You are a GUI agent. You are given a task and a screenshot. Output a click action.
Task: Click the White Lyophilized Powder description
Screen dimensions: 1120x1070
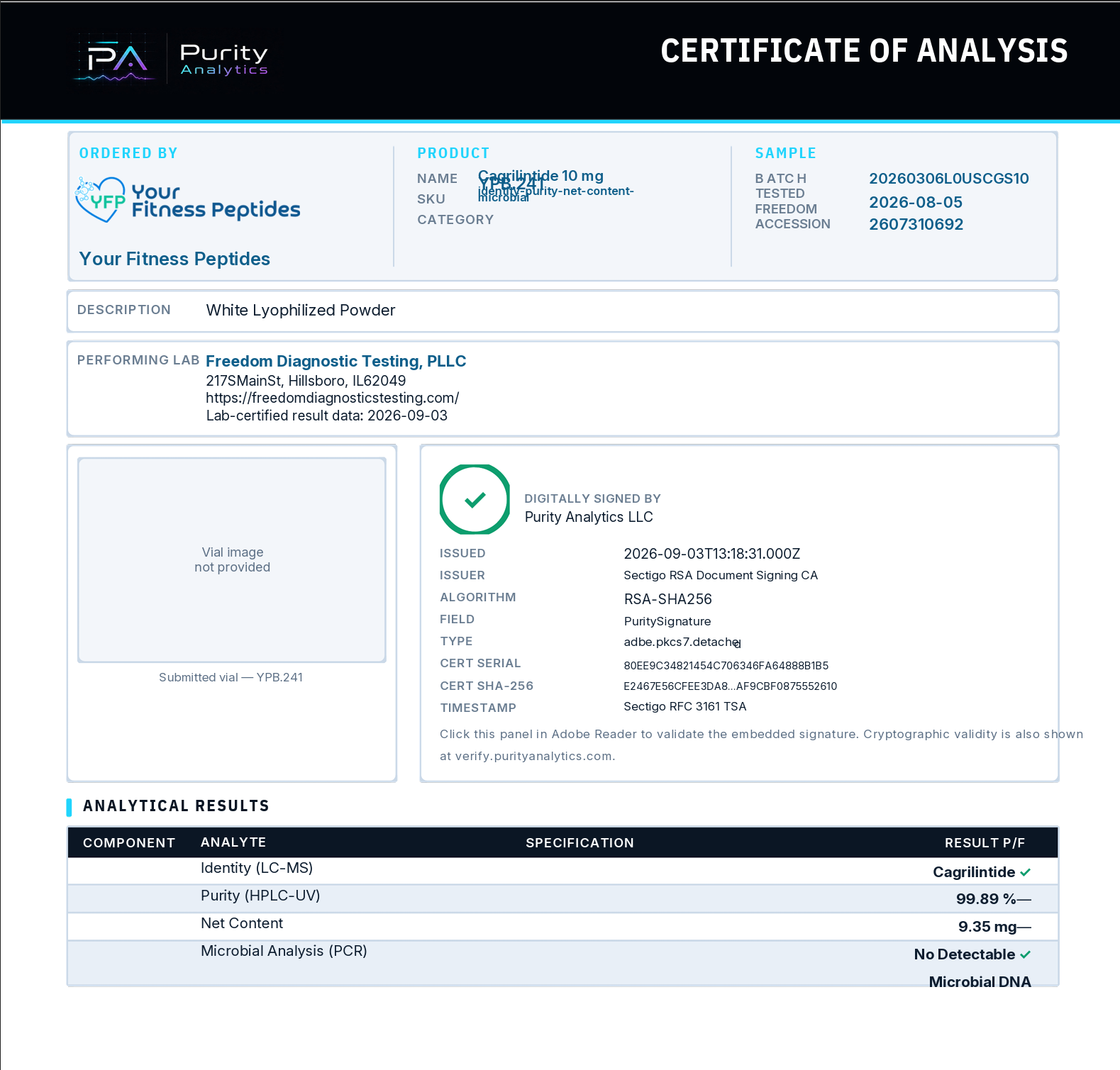pyautogui.click(x=301, y=310)
